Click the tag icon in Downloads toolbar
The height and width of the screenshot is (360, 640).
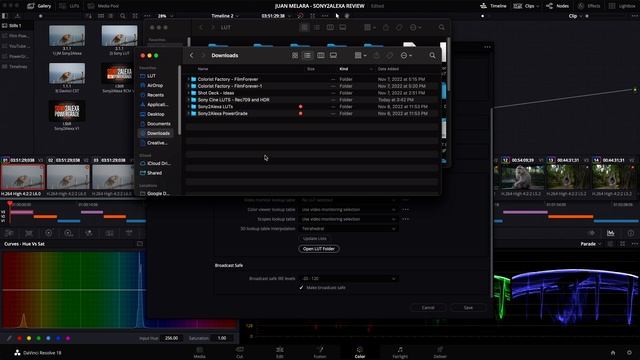pyautogui.click(x=390, y=56)
